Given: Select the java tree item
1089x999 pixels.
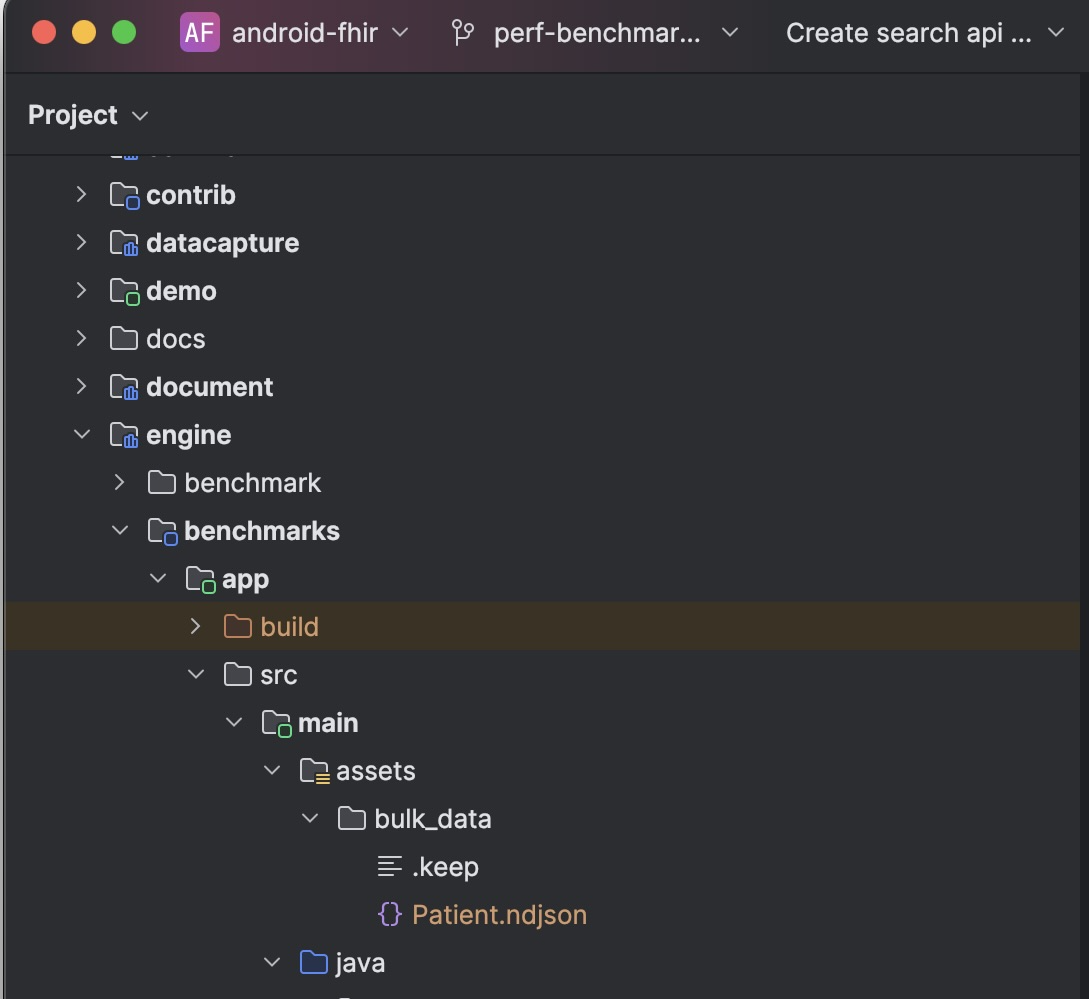Looking at the screenshot, I should point(360,962).
